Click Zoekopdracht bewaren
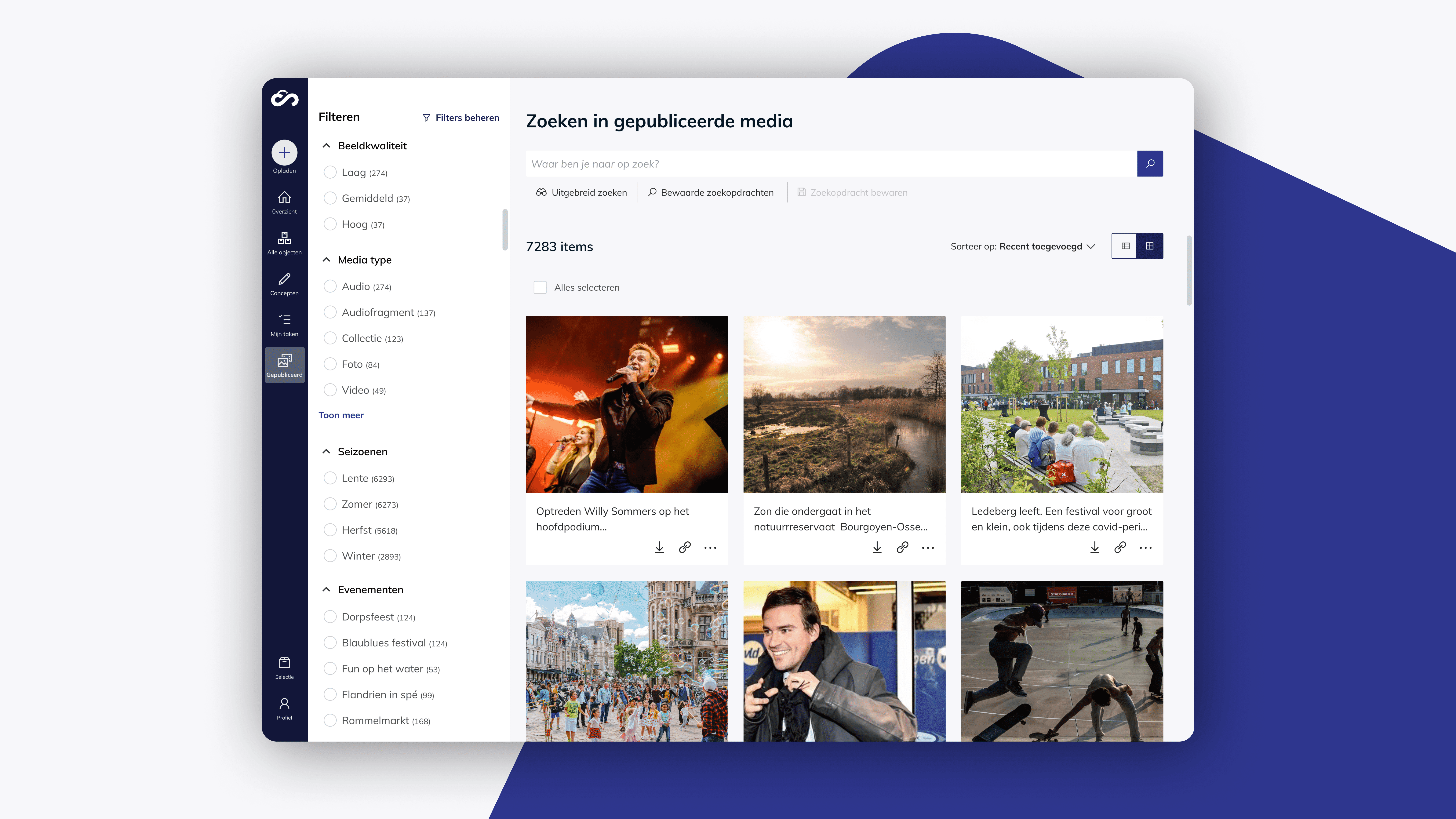This screenshot has height=819, width=1456. [852, 193]
